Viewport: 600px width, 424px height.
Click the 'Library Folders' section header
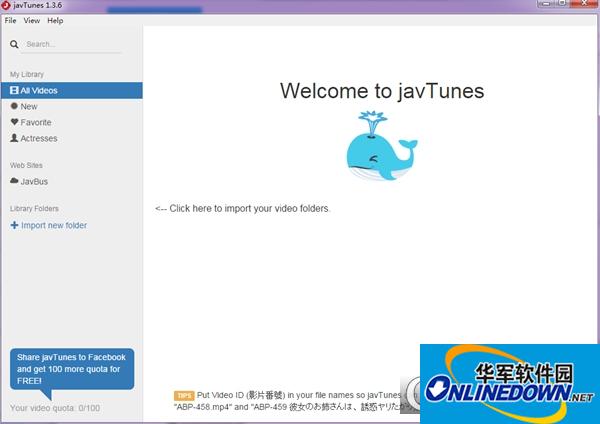point(34,209)
